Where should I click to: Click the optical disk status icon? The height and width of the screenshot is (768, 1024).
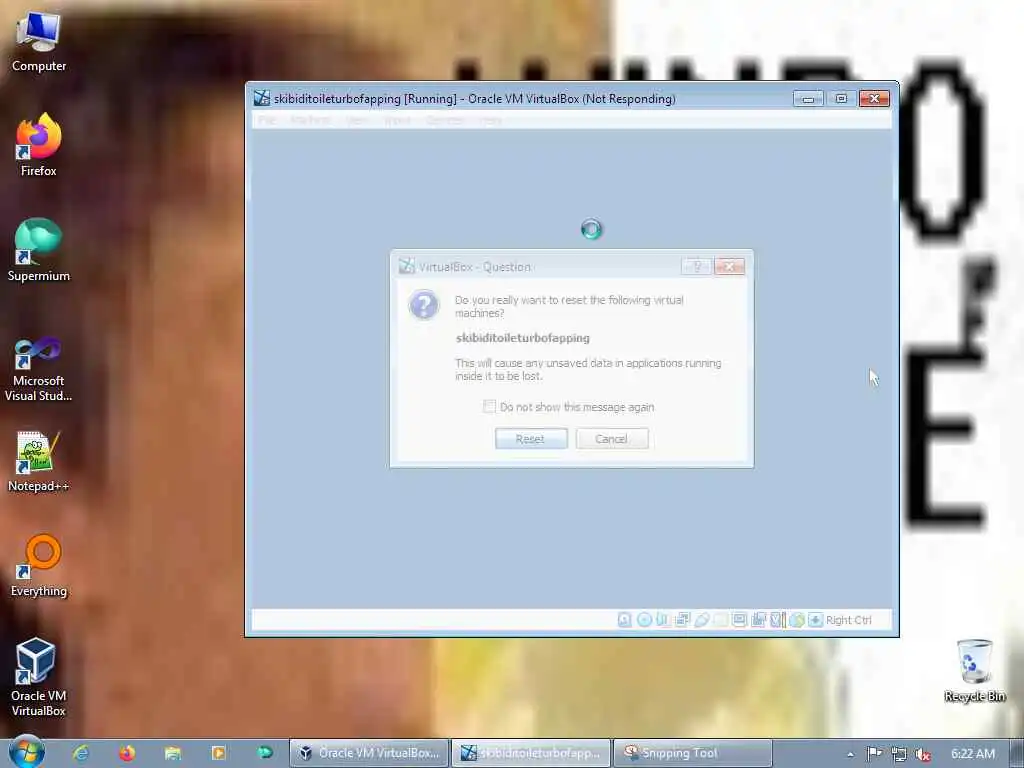[x=644, y=620]
